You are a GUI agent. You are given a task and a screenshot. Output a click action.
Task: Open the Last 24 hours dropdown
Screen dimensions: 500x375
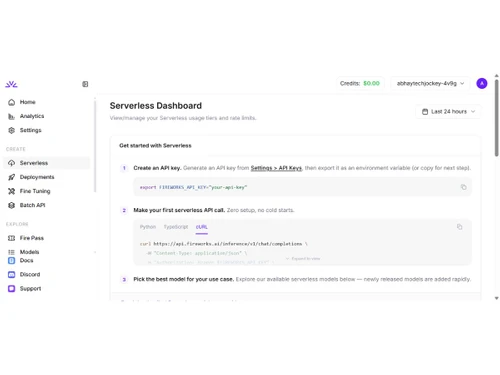coord(448,112)
